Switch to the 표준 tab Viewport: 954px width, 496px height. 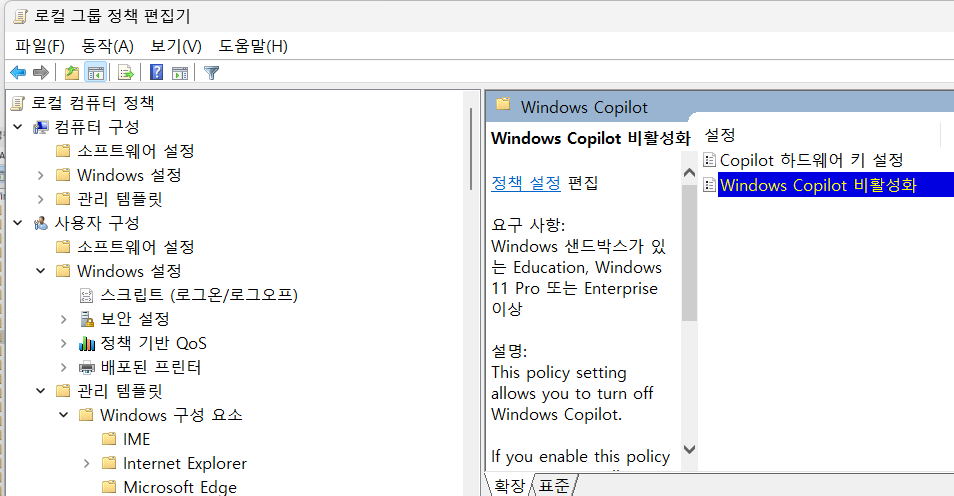[x=554, y=486]
